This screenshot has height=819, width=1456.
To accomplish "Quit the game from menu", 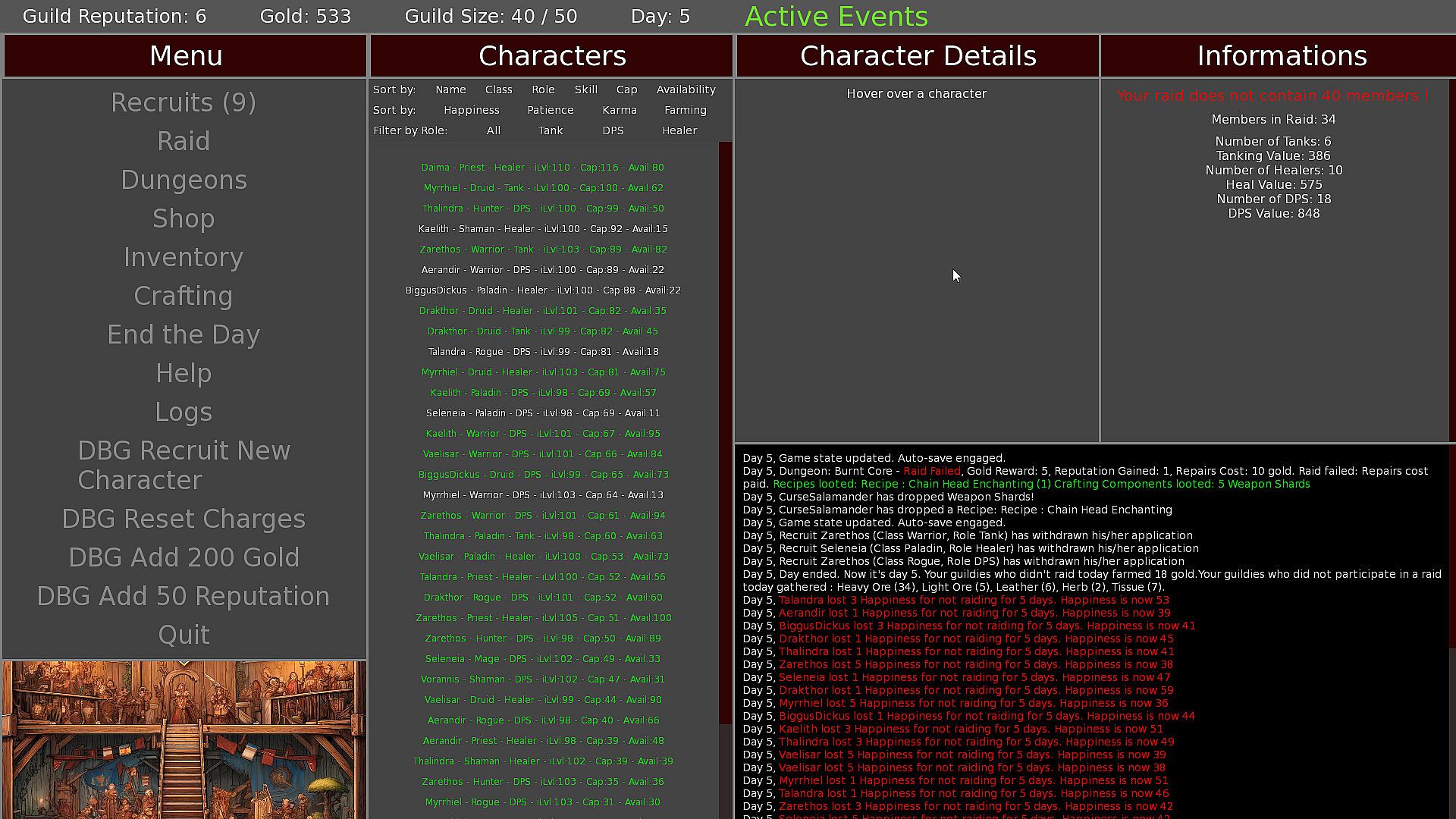I will point(184,635).
